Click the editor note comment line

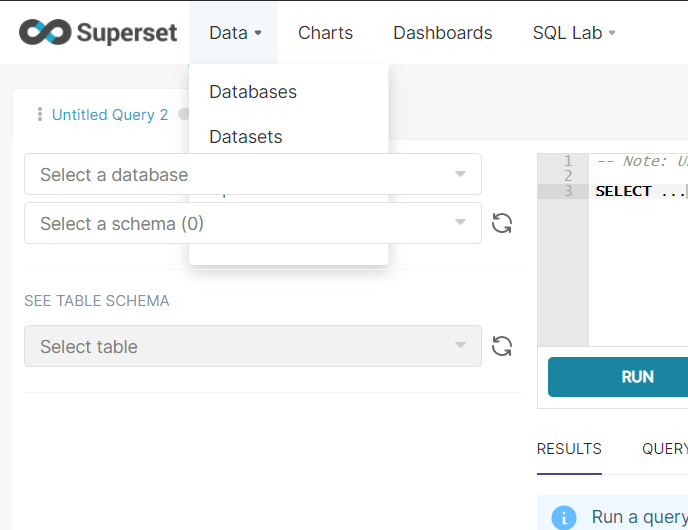641,161
